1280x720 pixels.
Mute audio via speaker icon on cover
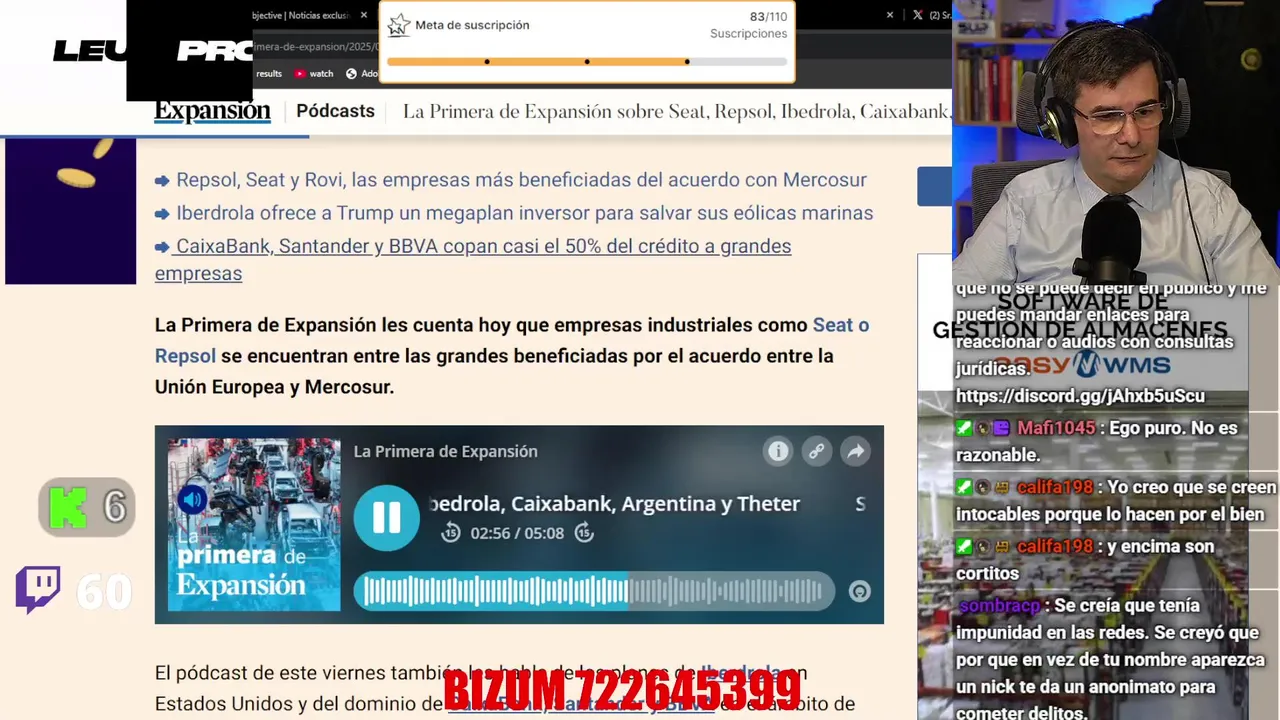[192, 499]
